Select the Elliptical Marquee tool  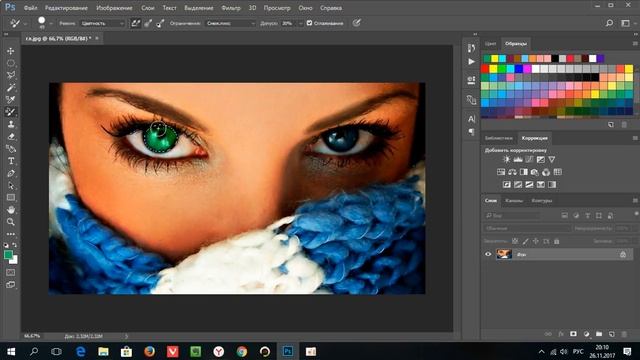tap(11, 63)
